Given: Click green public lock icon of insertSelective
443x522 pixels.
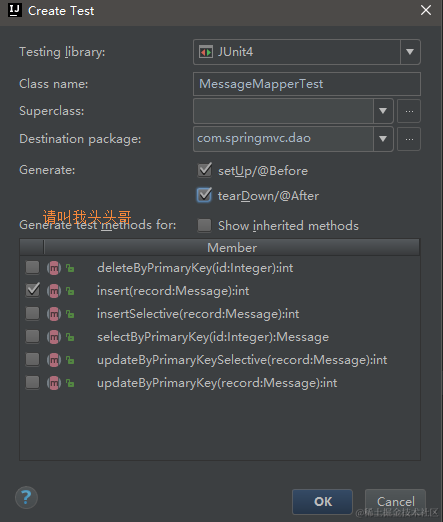Looking at the screenshot, I should 70,314.
